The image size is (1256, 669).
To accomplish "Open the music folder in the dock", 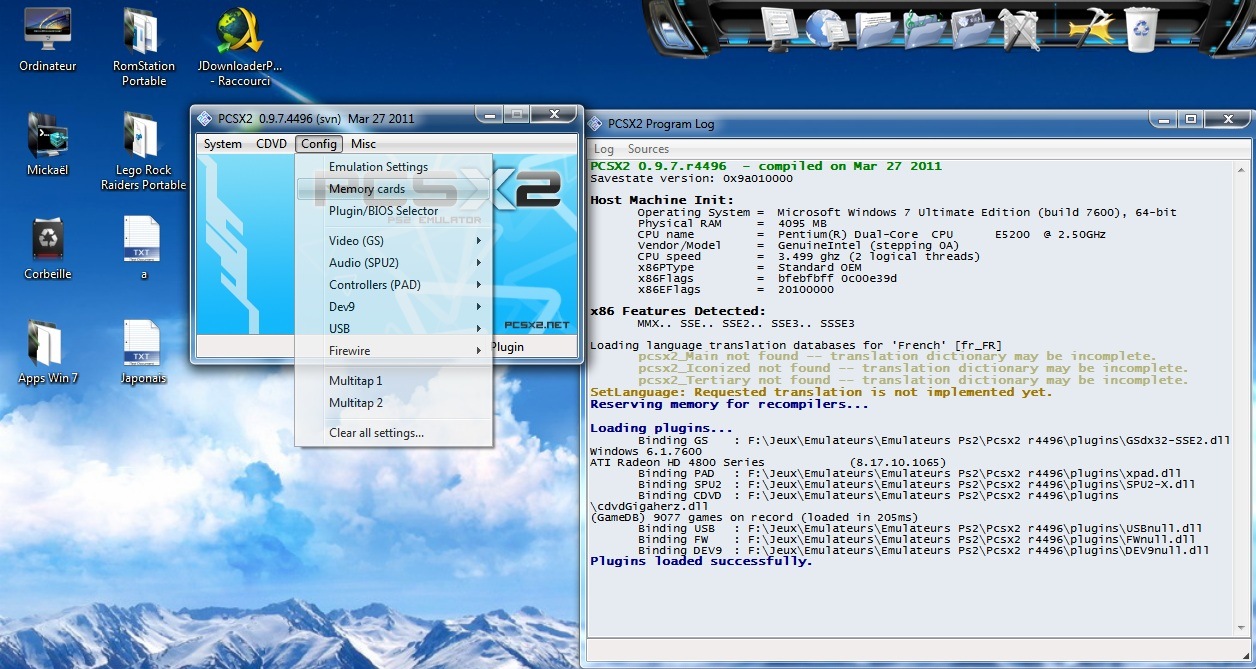I will click(x=925, y=28).
